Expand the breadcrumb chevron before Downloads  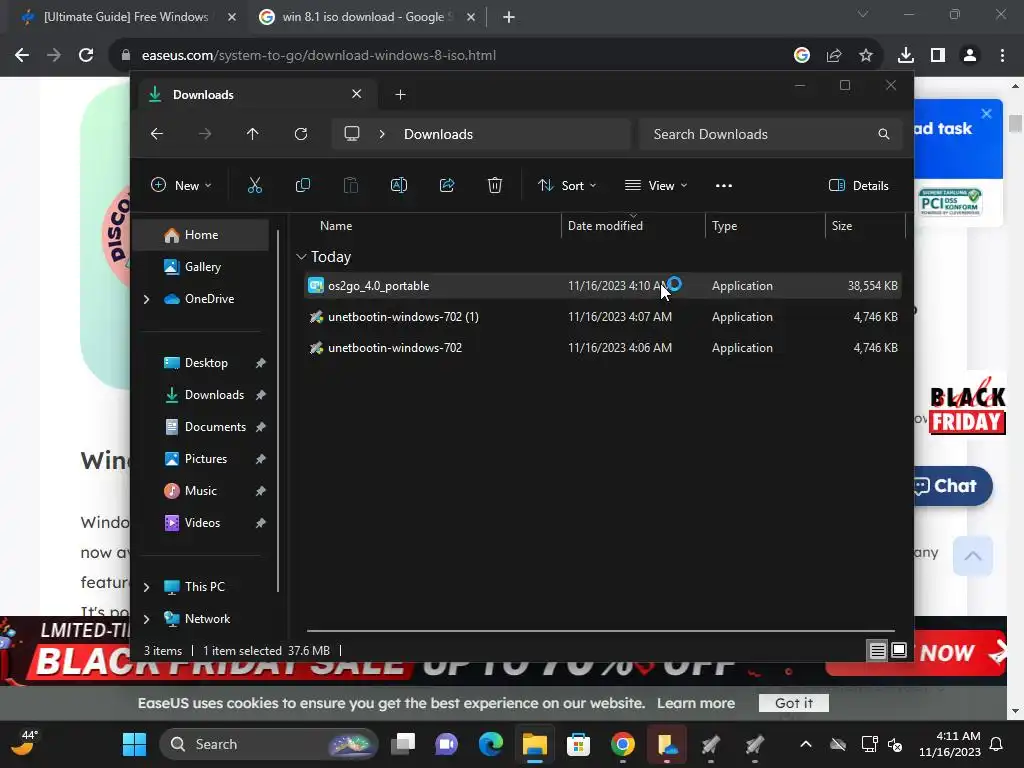(382, 134)
